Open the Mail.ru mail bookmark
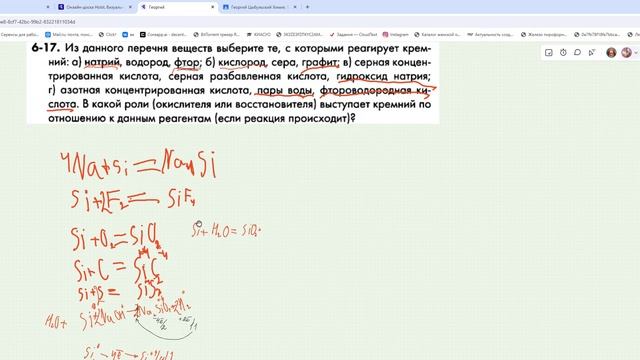This screenshot has width=640, height=360. [69, 35]
